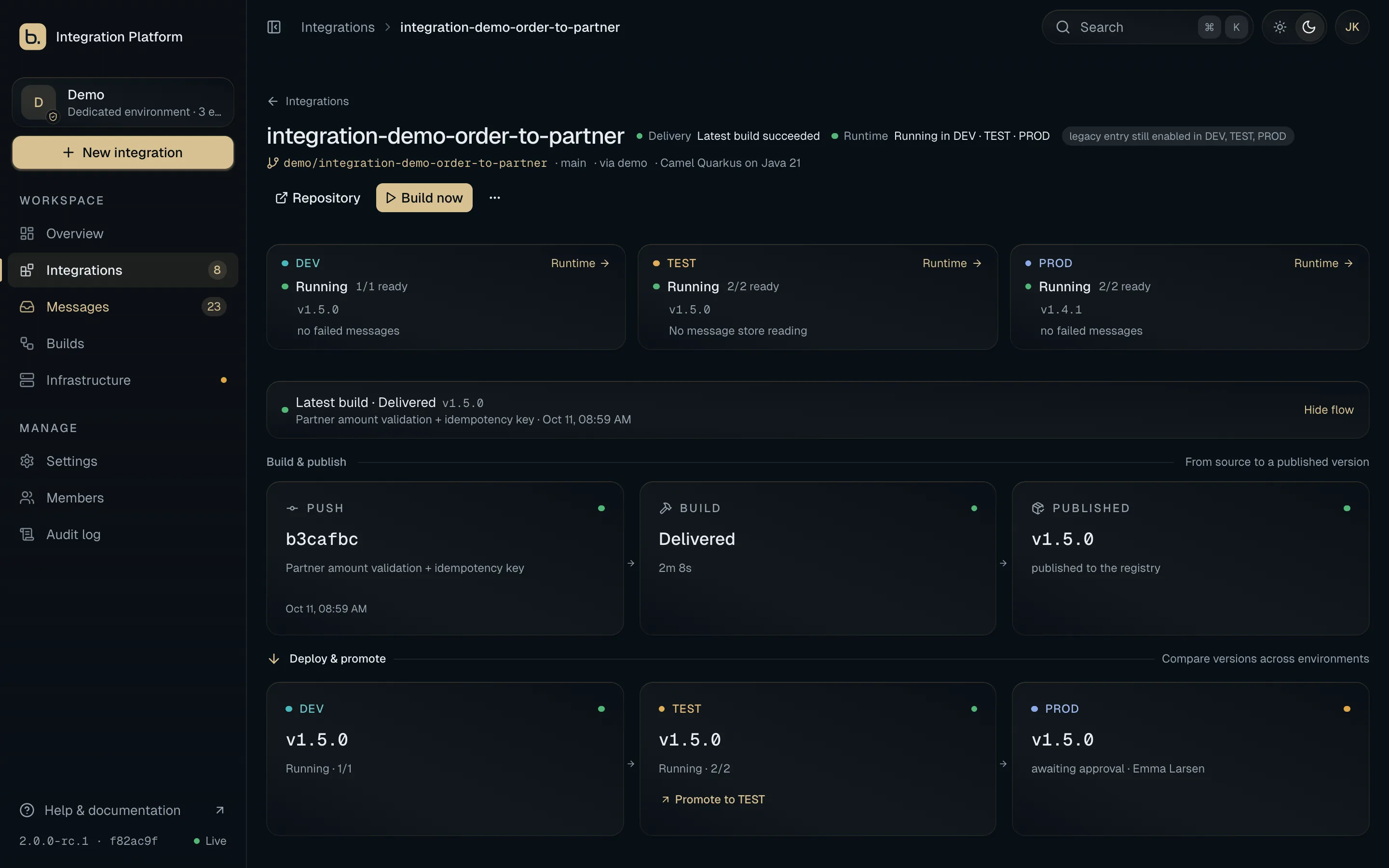Click the Messages count badge 23

coord(214,307)
